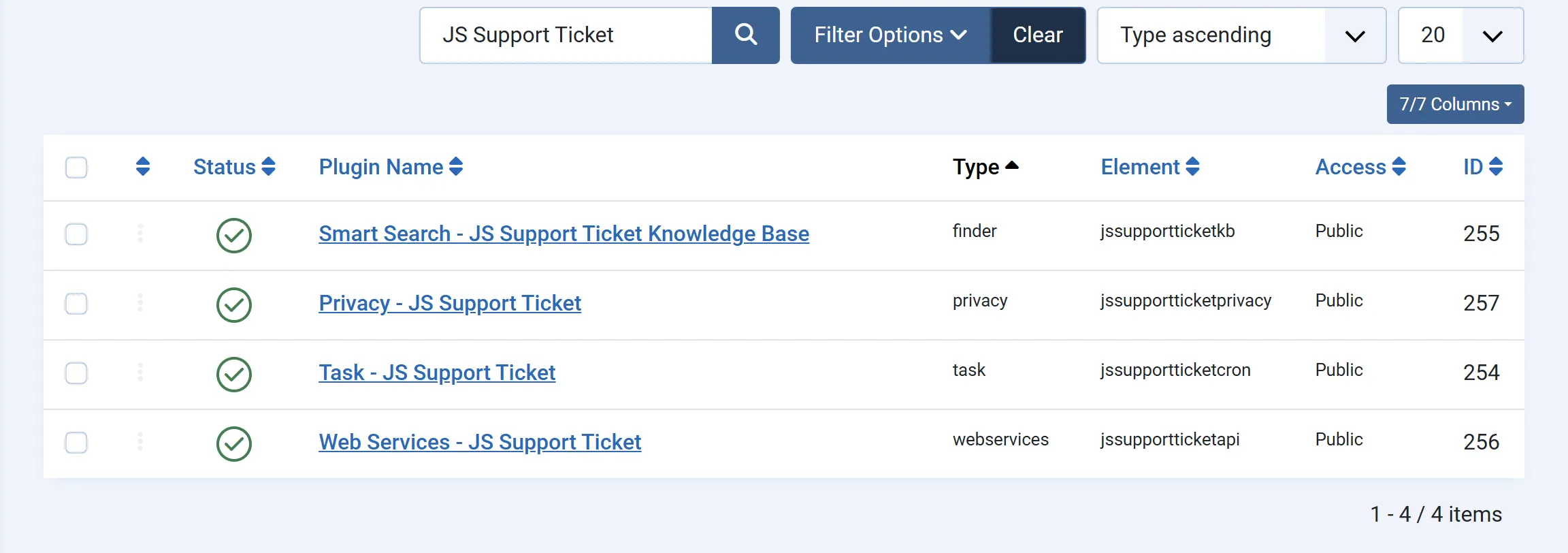Open the 7/7 Columns dropdown
The image size is (1568, 553).
tap(1455, 104)
